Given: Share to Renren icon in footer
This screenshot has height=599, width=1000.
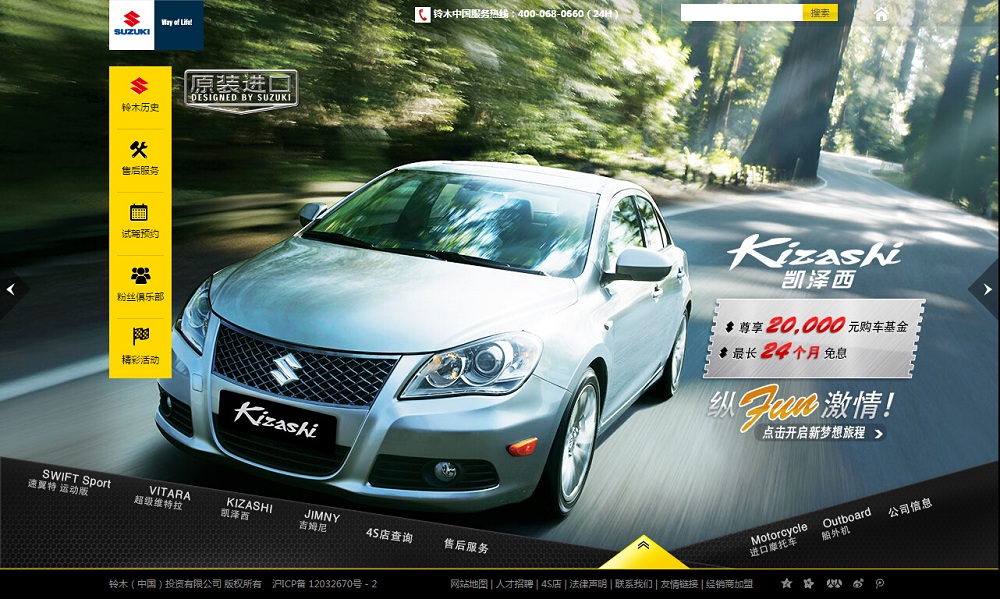Looking at the screenshot, I should point(834,583).
